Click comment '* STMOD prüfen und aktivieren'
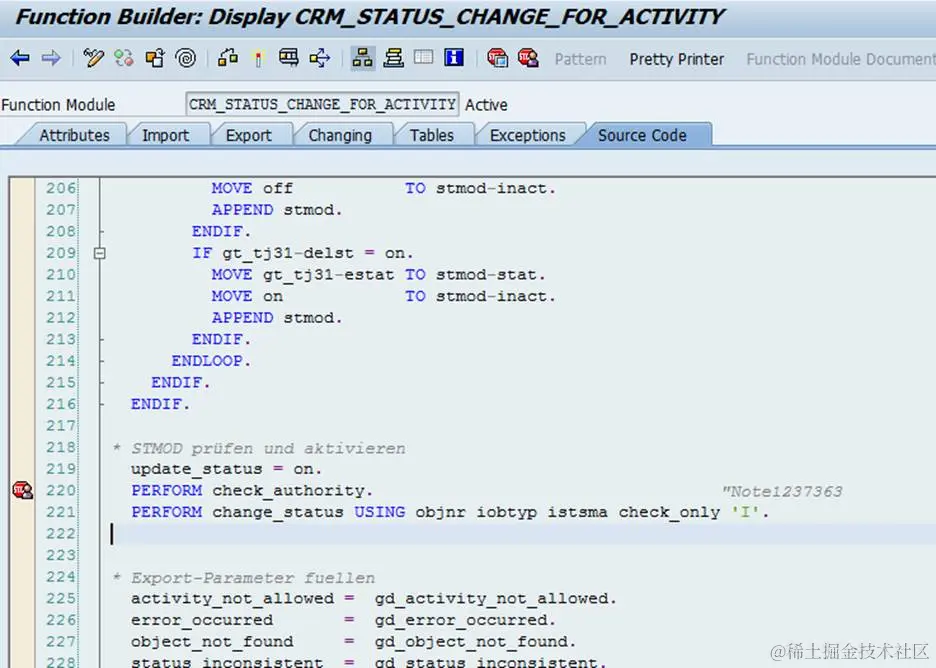This screenshot has height=668, width=936. click(259, 448)
